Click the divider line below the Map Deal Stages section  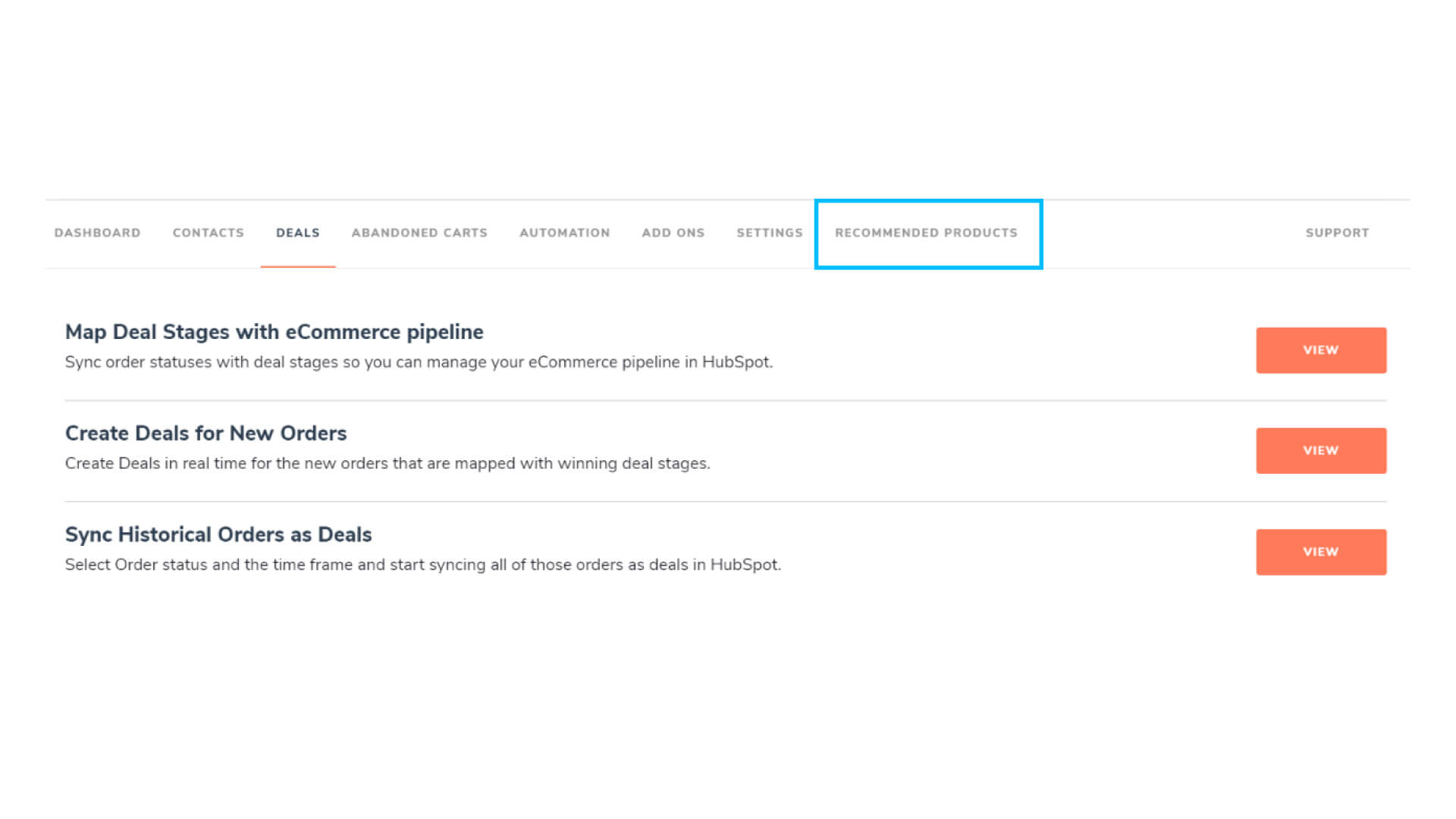725,400
